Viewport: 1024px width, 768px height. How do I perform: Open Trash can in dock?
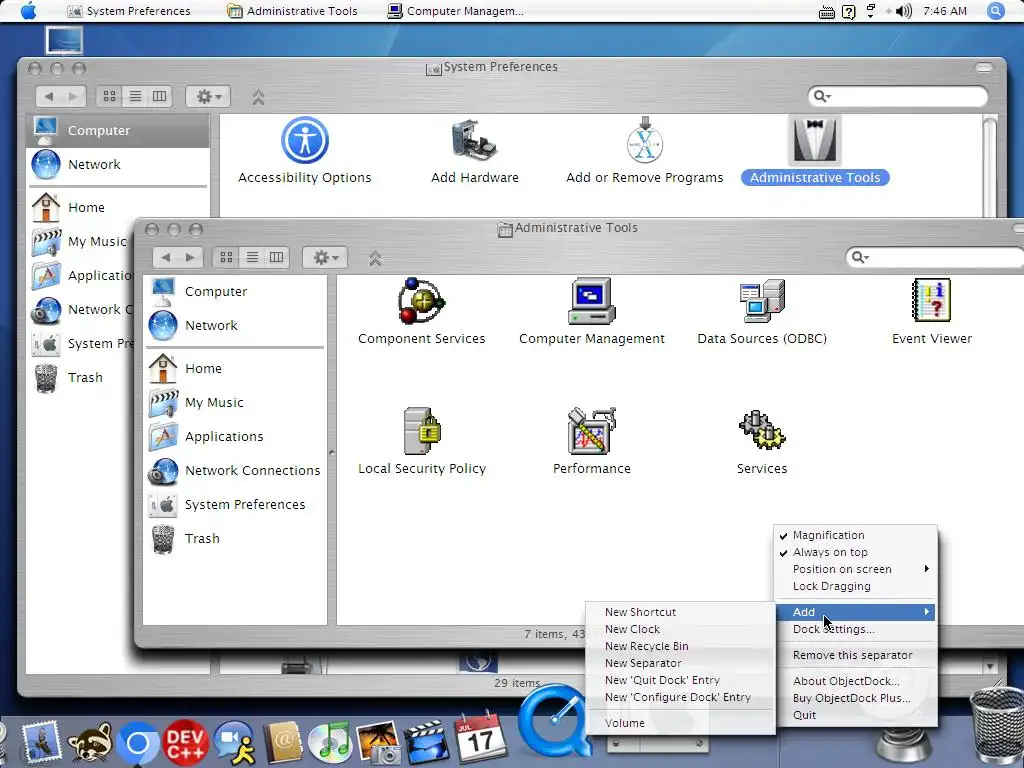[x=996, y=725]
